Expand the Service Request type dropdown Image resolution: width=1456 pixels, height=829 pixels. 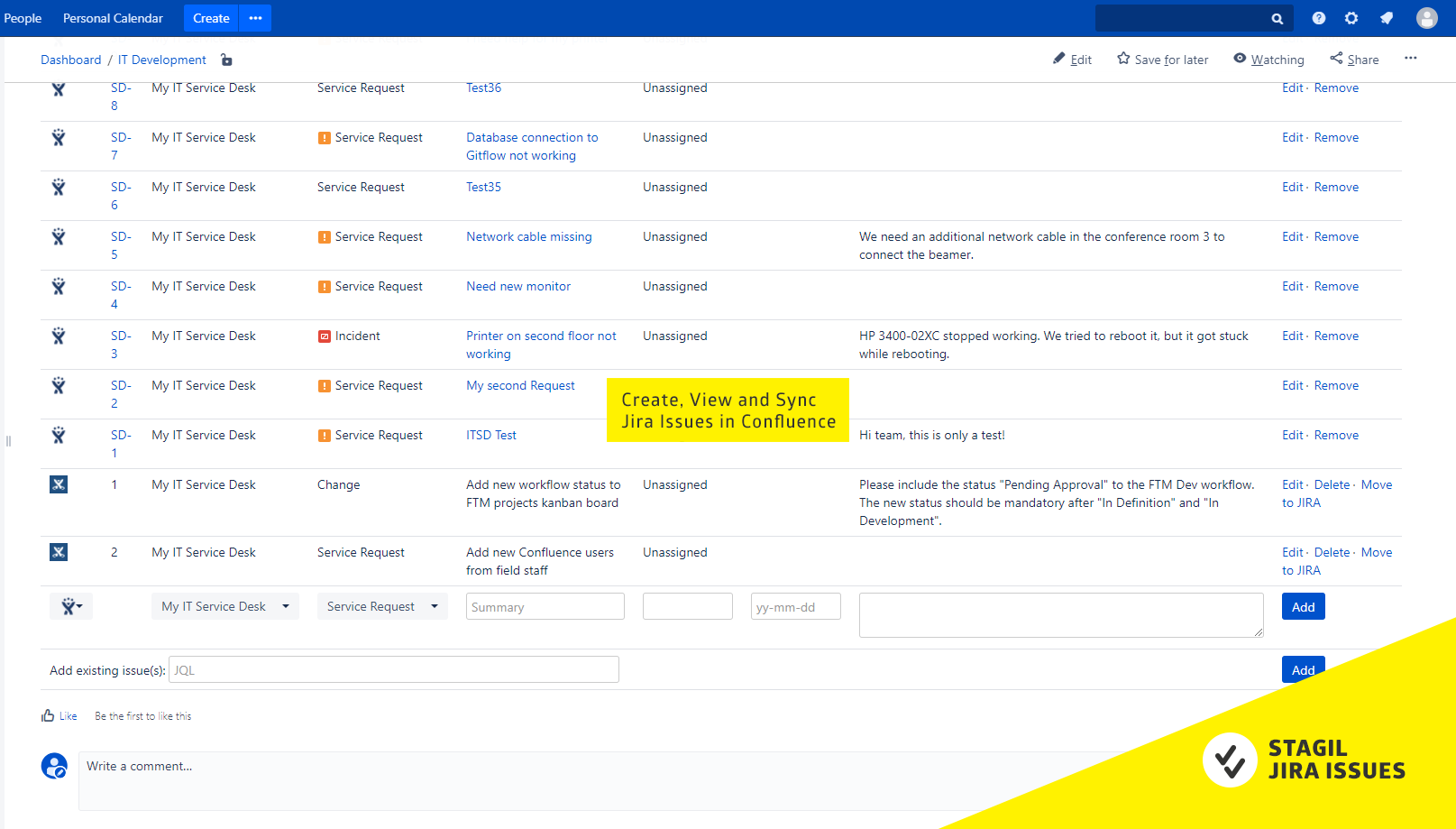coord(382,606)
